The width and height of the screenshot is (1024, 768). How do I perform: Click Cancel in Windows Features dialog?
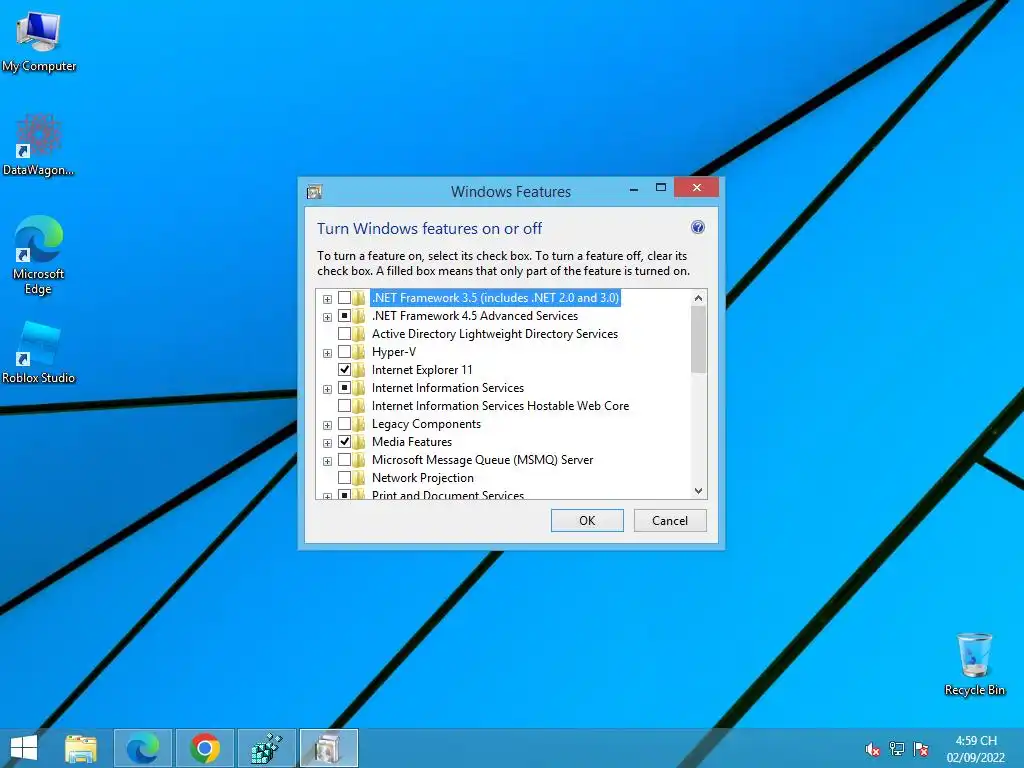click(x=670, y=520)
